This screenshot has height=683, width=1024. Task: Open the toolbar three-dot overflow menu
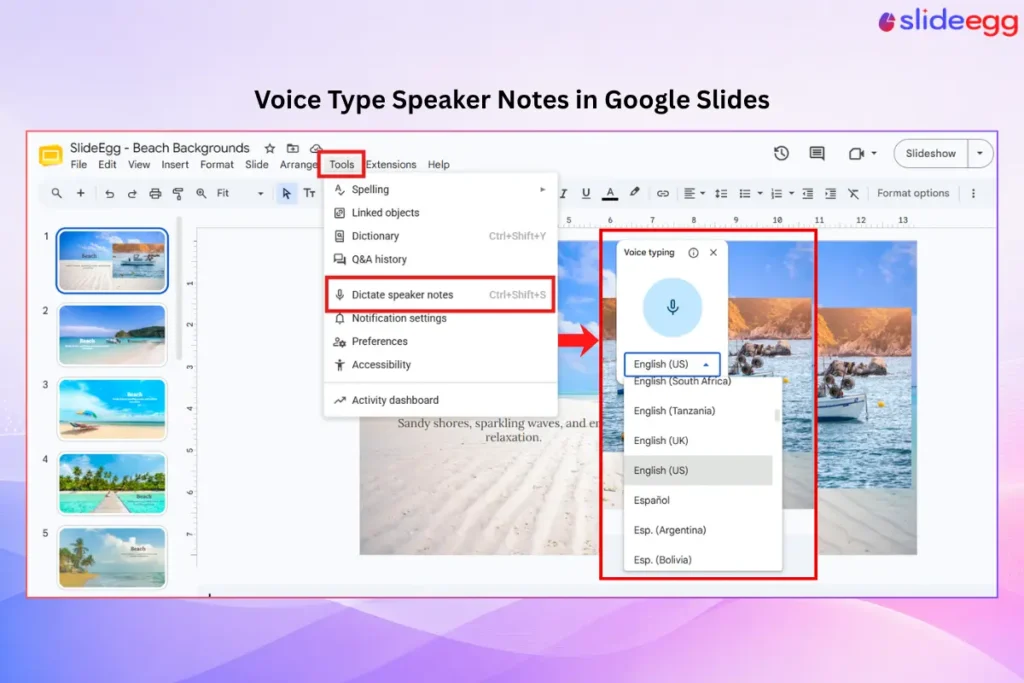973,193
